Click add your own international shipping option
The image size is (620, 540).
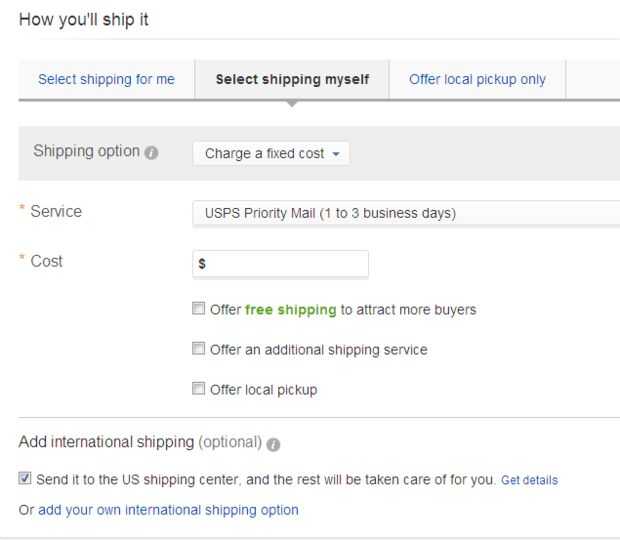(x=168, y=510)
